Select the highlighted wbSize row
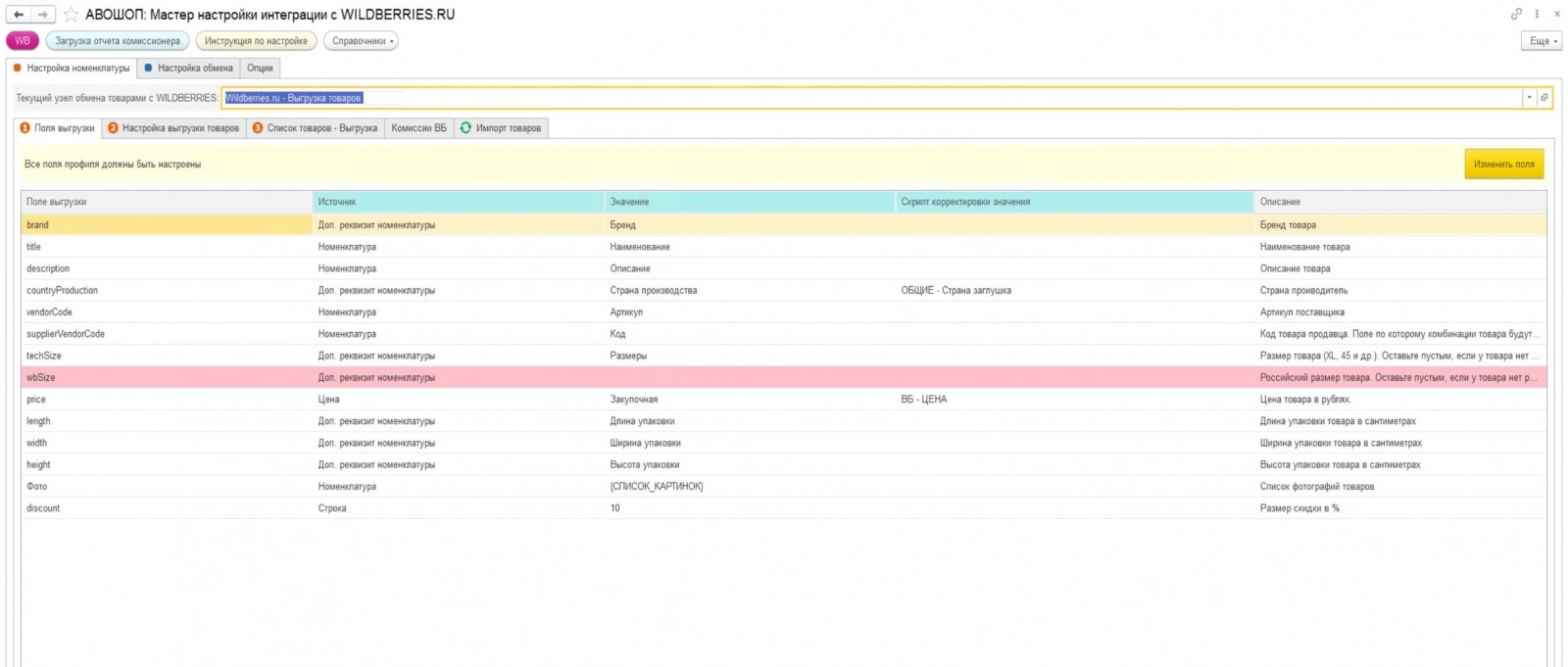The width and height of the screenshot is (1568, 667). pyautogui.click(x=784, y=378)
